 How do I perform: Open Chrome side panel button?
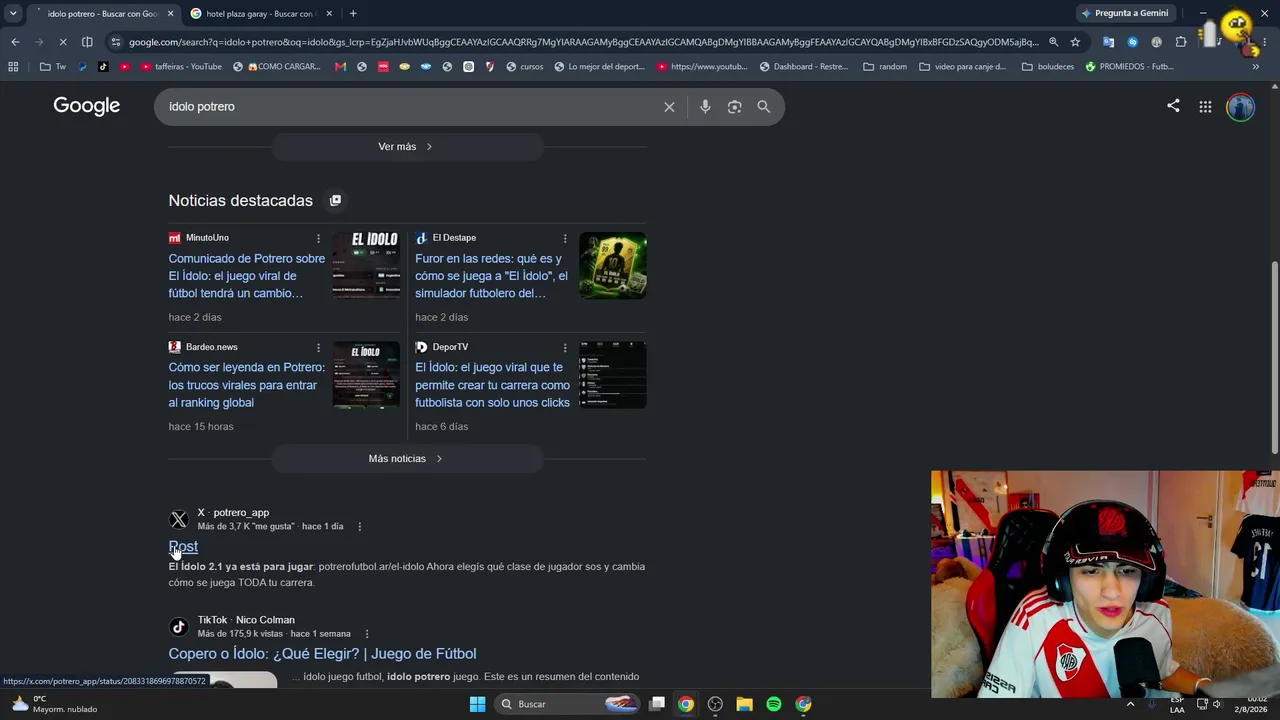(87, 42)
